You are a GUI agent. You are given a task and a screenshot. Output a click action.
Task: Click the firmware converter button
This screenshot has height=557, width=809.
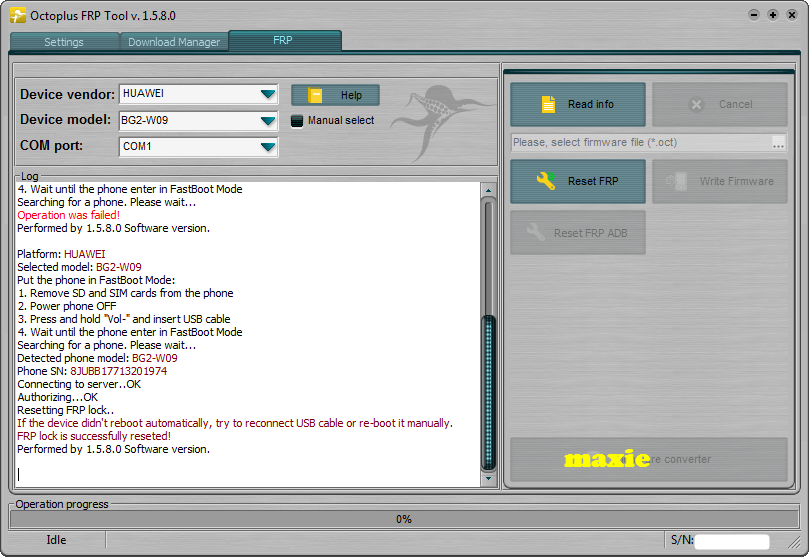[x=649, y=459]
